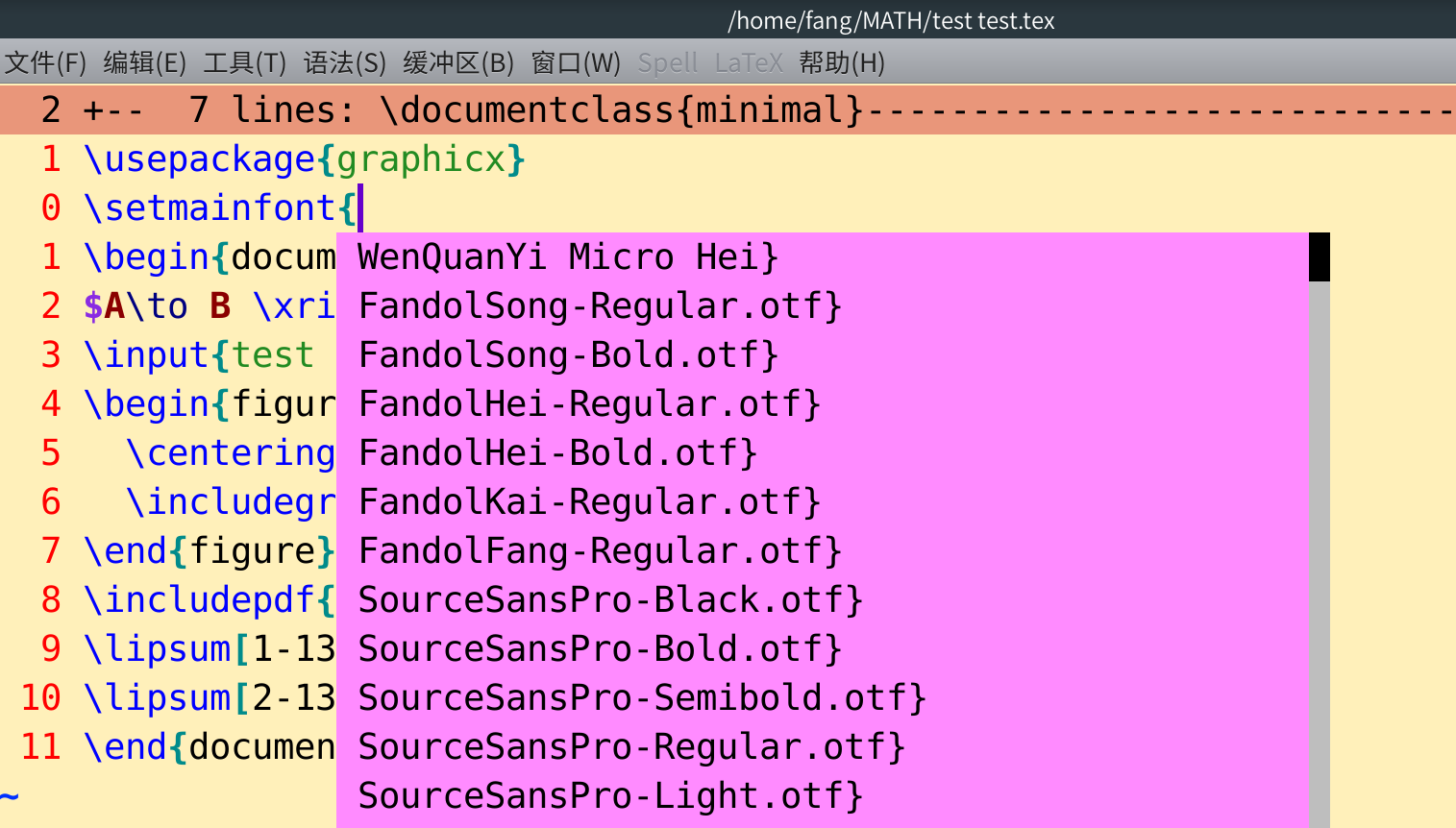Click the \begin{figur line

click(x=210, y=404)
